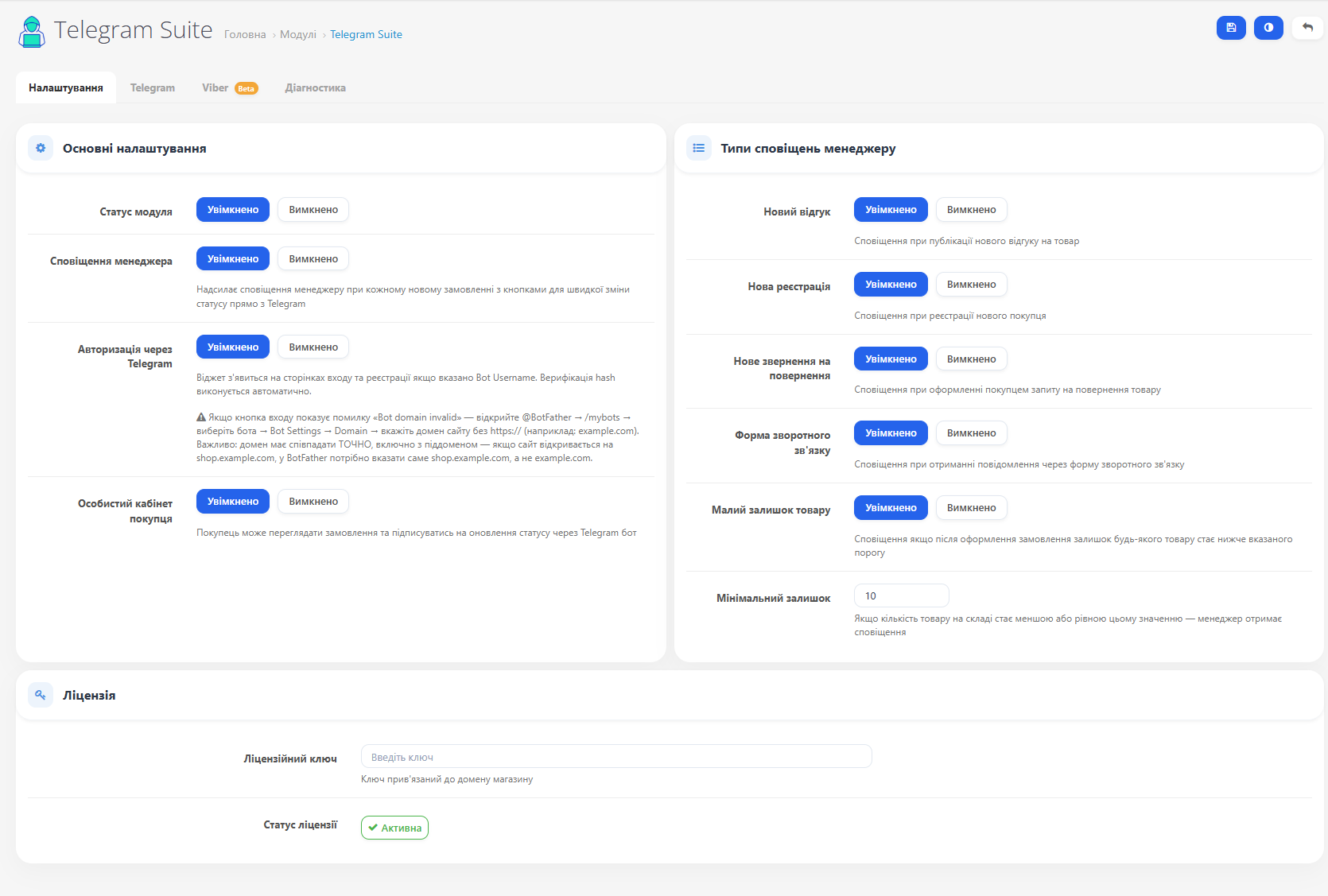Enable Нова реєстрація notifications
The image size is (1328, 896).
click(x=891, y=285)
